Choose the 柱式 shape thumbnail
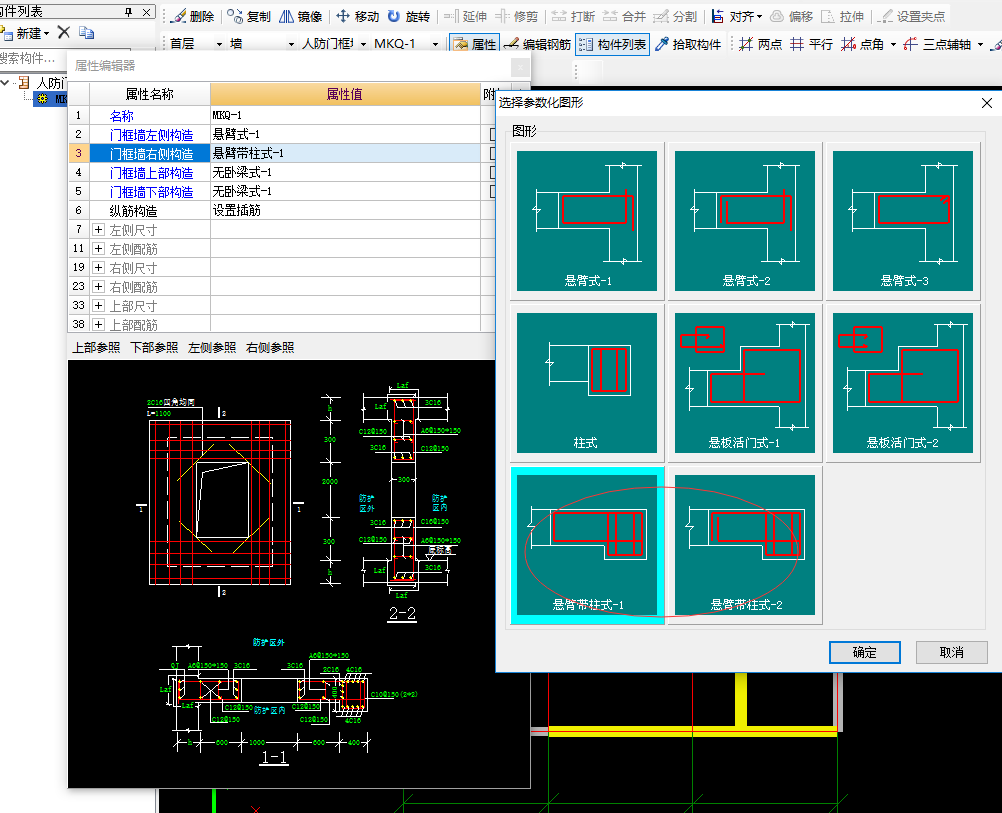 pos(587,383)
